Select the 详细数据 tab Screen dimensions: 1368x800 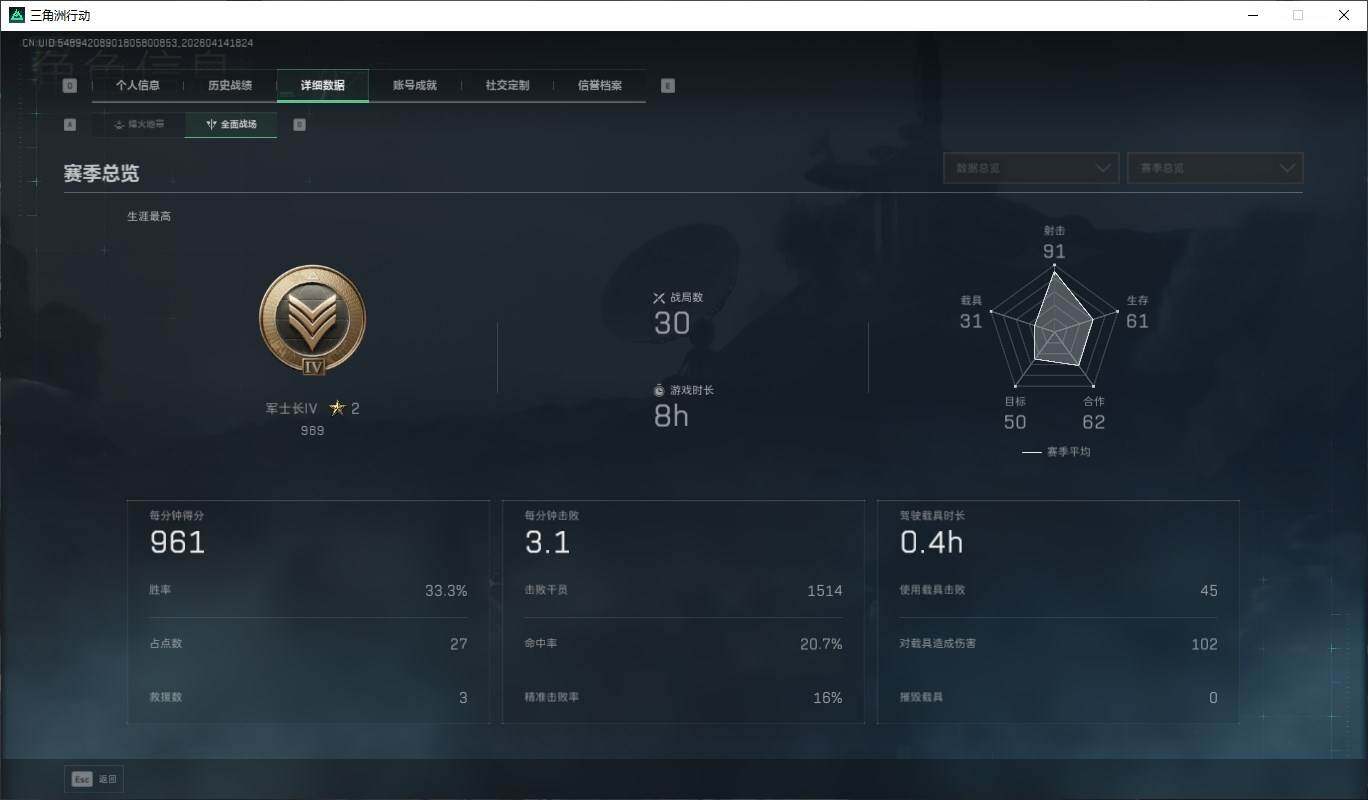coord(323,86)
